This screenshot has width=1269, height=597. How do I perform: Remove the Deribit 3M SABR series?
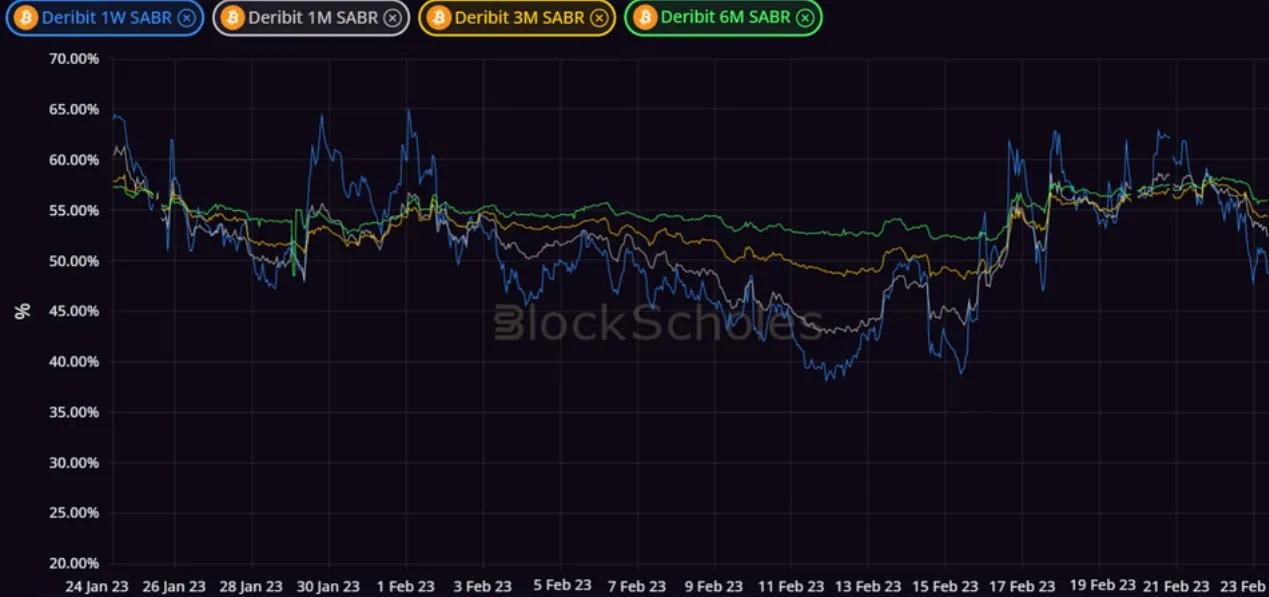coord(598,18)
